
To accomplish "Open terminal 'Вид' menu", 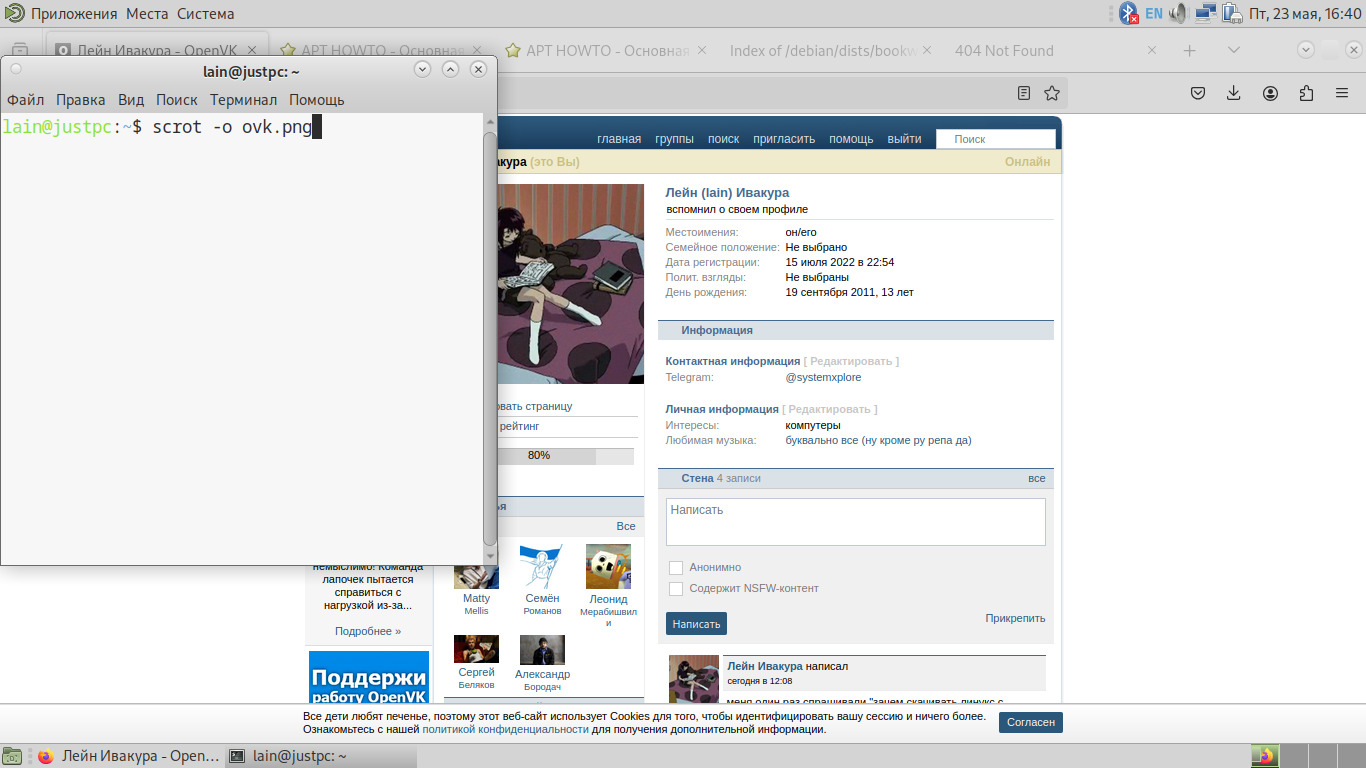I will click(131, 100).
